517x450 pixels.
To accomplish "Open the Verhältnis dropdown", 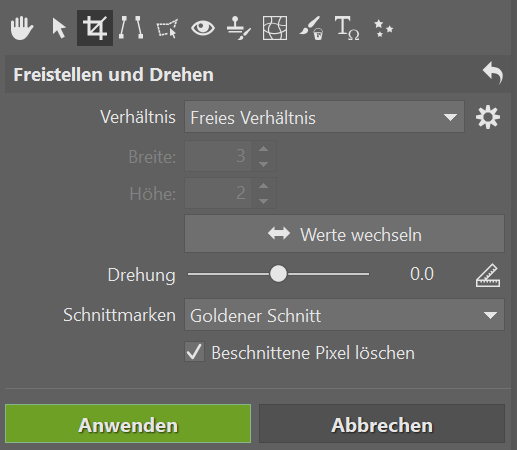I will (x=324, y=117).
